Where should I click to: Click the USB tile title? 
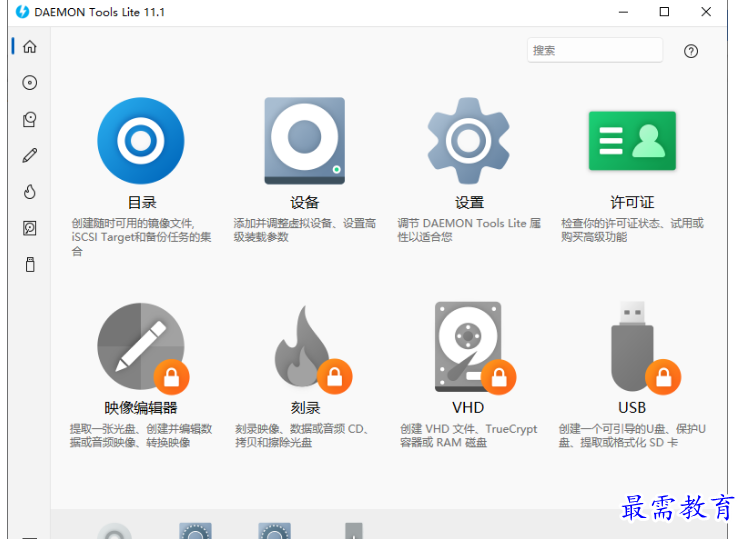point(632,408)
